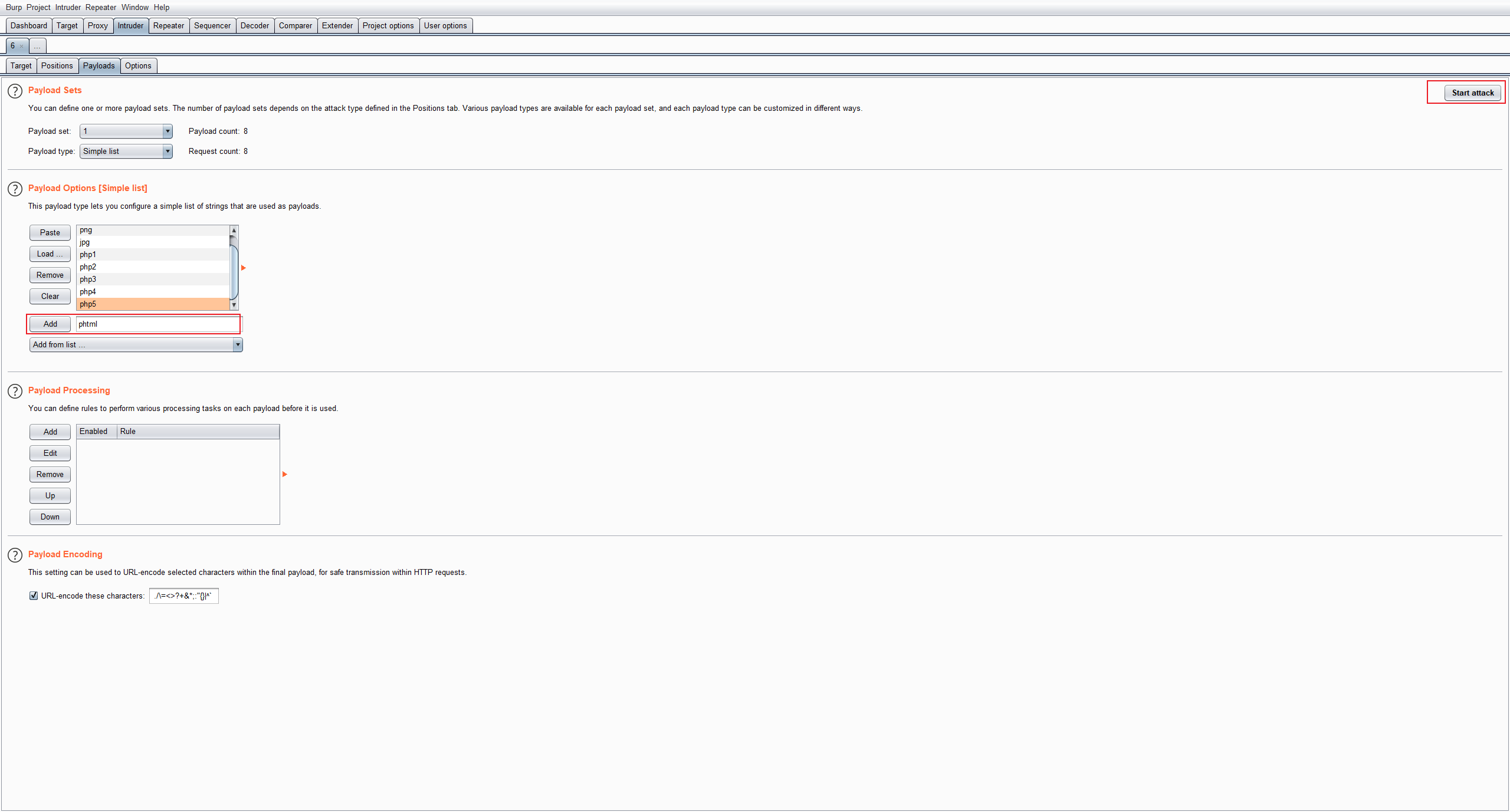This screenshot has width=1510, height=812.
Task: Open Payload Processing help icon
Action: 15,391
